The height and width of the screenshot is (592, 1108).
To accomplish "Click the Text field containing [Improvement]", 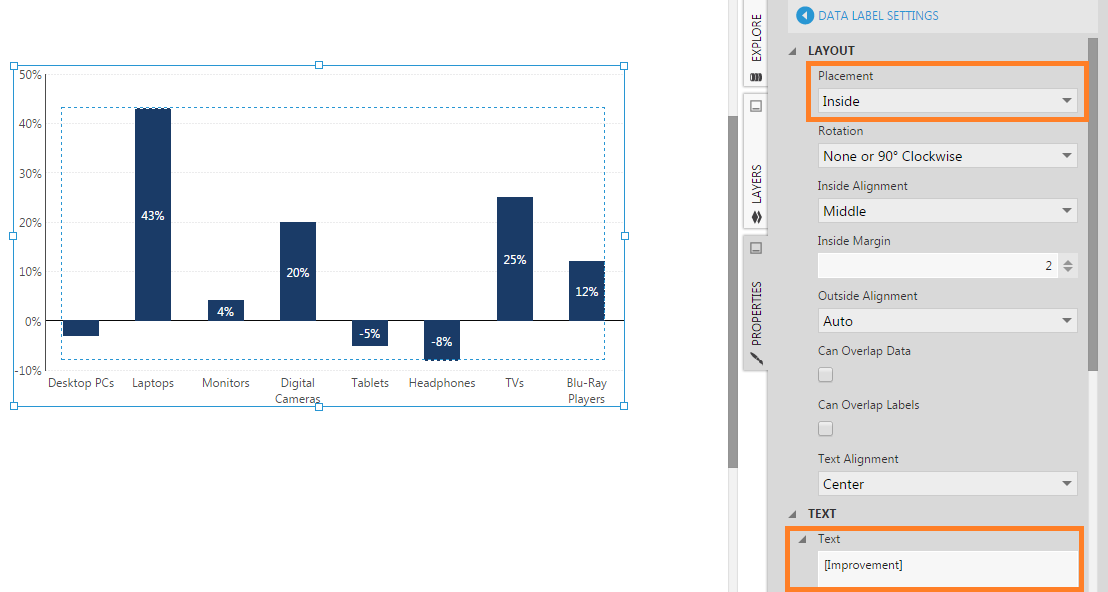I will click(947, 566).
